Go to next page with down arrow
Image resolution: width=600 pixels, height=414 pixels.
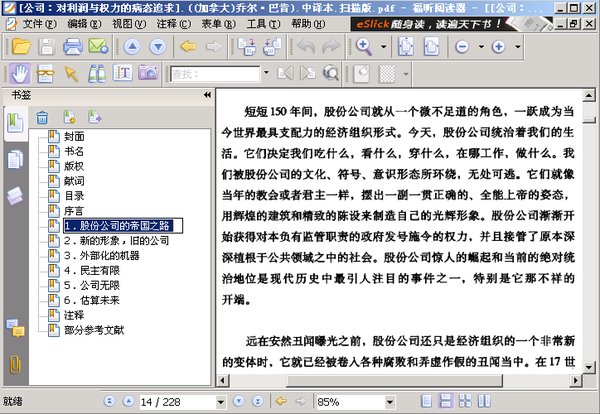[158, 47]
